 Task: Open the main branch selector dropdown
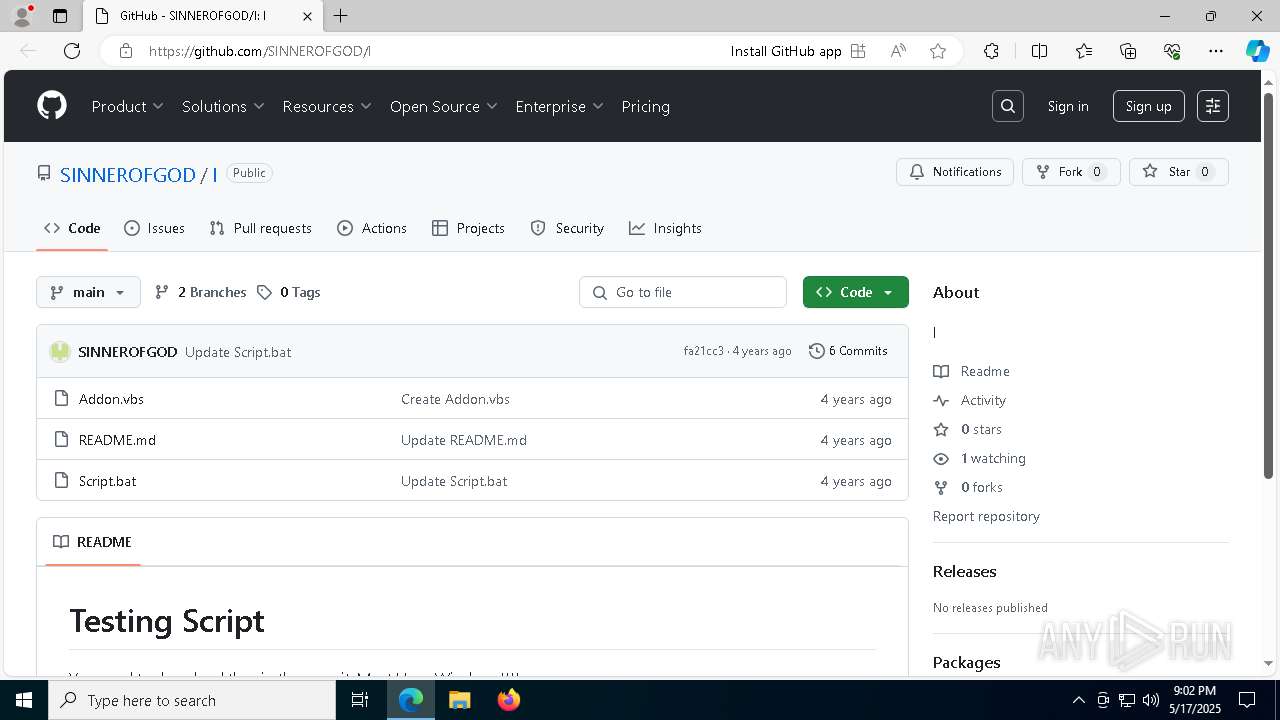click(88, 292)
